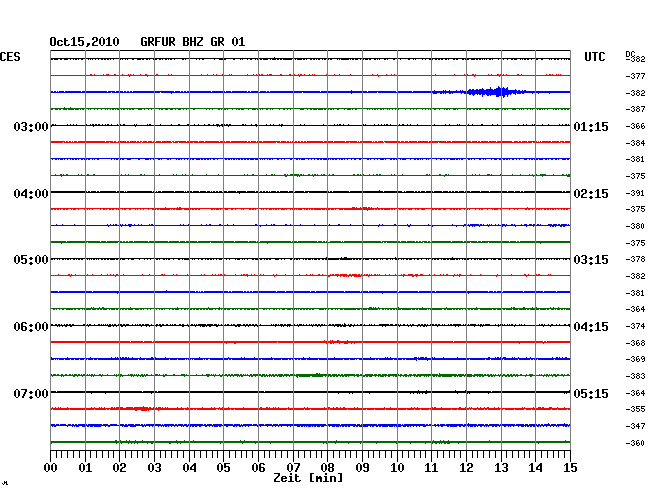This screenshot has height=494, width=650.
Task: Click the DC offset value -369
Action: (x=635, y=359)
